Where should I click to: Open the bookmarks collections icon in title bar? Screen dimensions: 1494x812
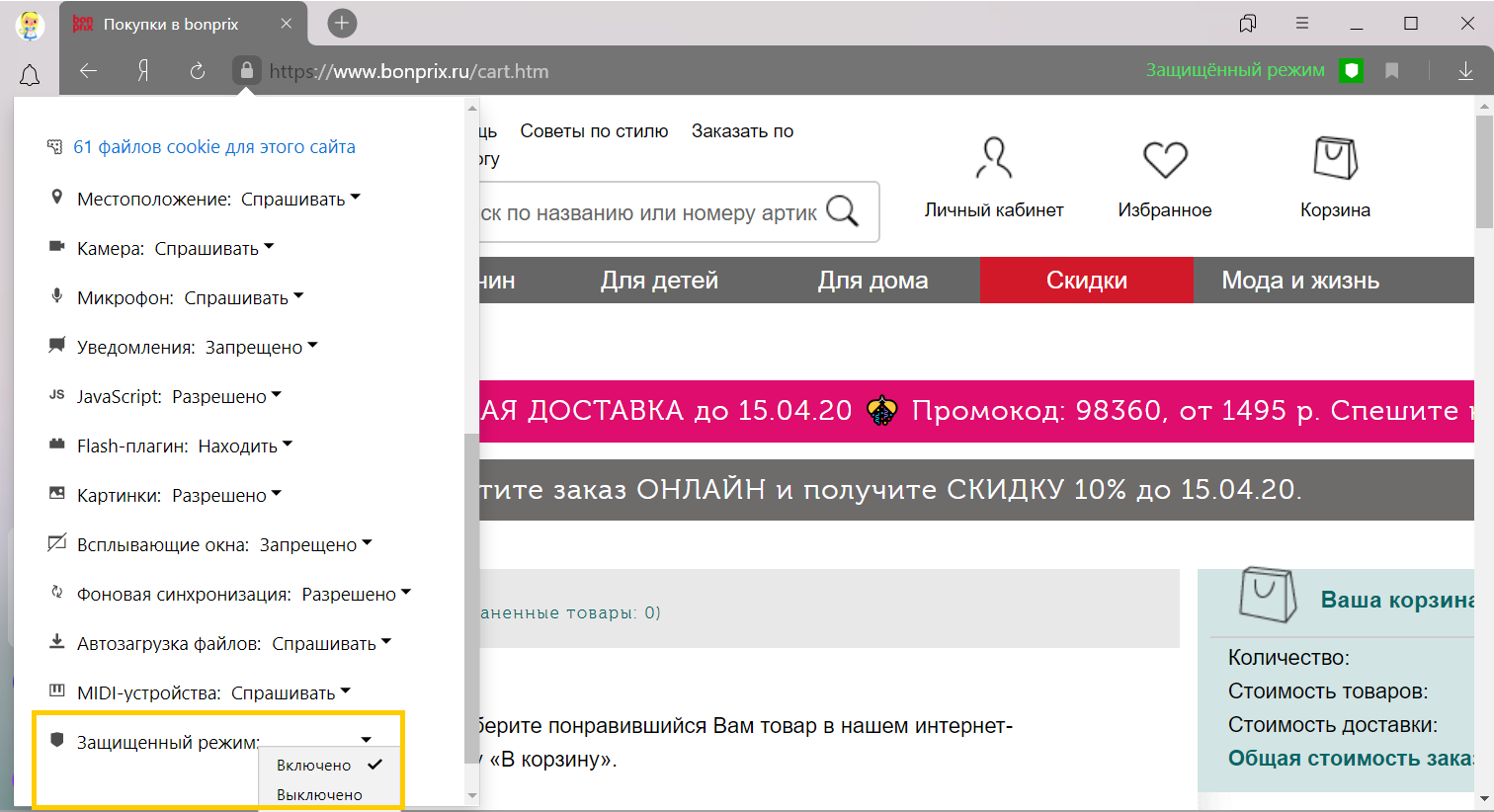click(1248, 23)
